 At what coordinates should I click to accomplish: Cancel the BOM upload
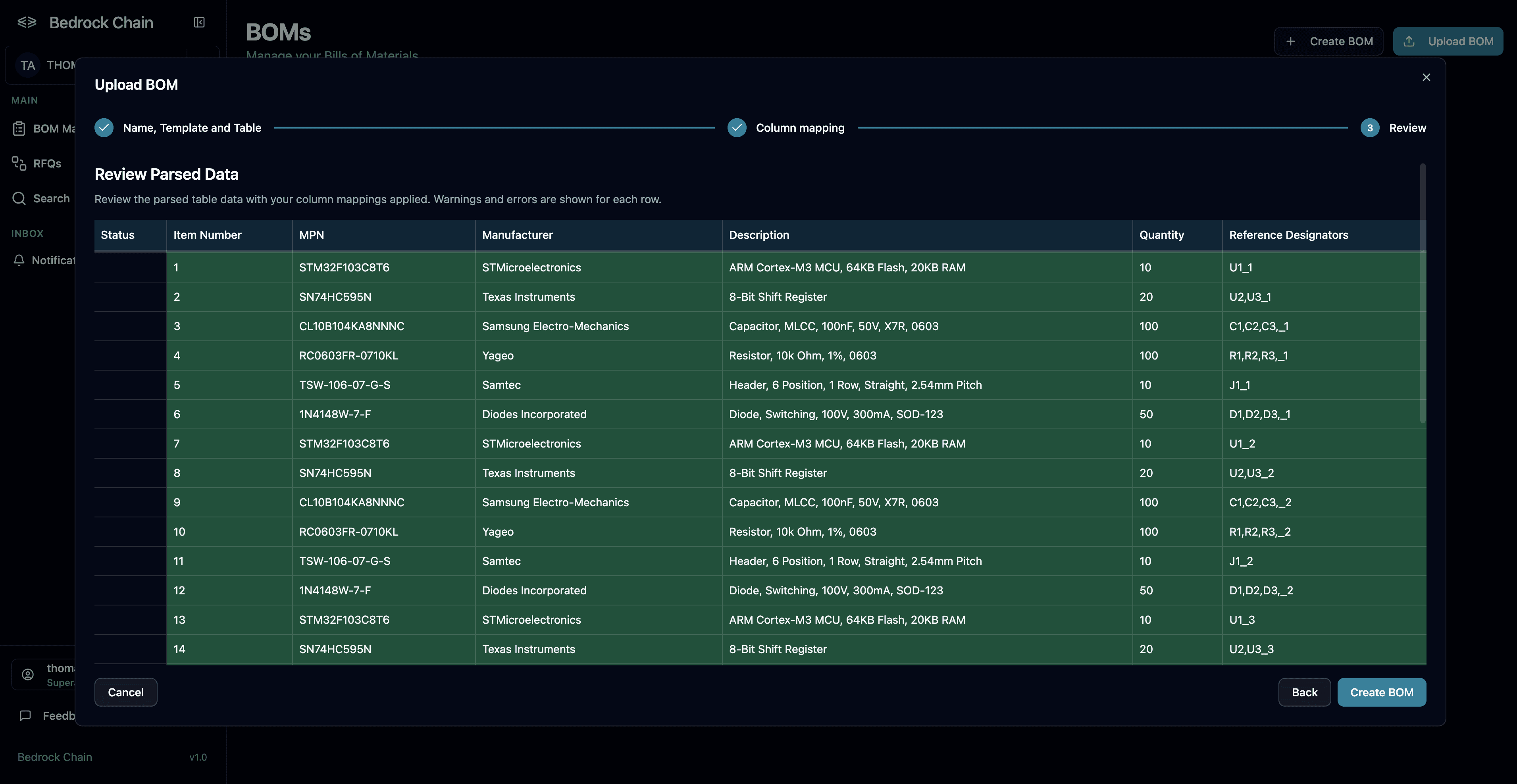(x=125, y=692)
